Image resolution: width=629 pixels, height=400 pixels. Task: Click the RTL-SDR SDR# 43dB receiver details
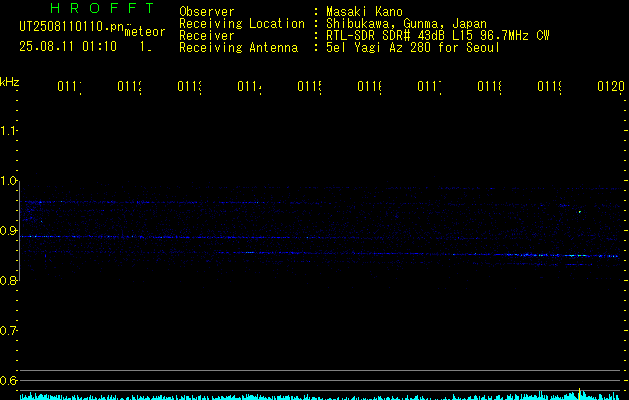click(x=438, y=36)
